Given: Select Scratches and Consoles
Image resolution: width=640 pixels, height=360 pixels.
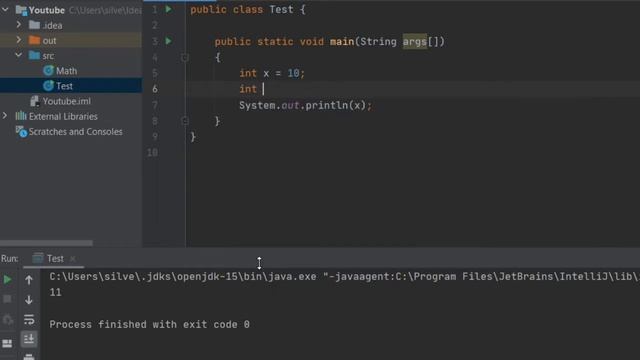Looking at the screenshot, I should (x=76, y=131).
